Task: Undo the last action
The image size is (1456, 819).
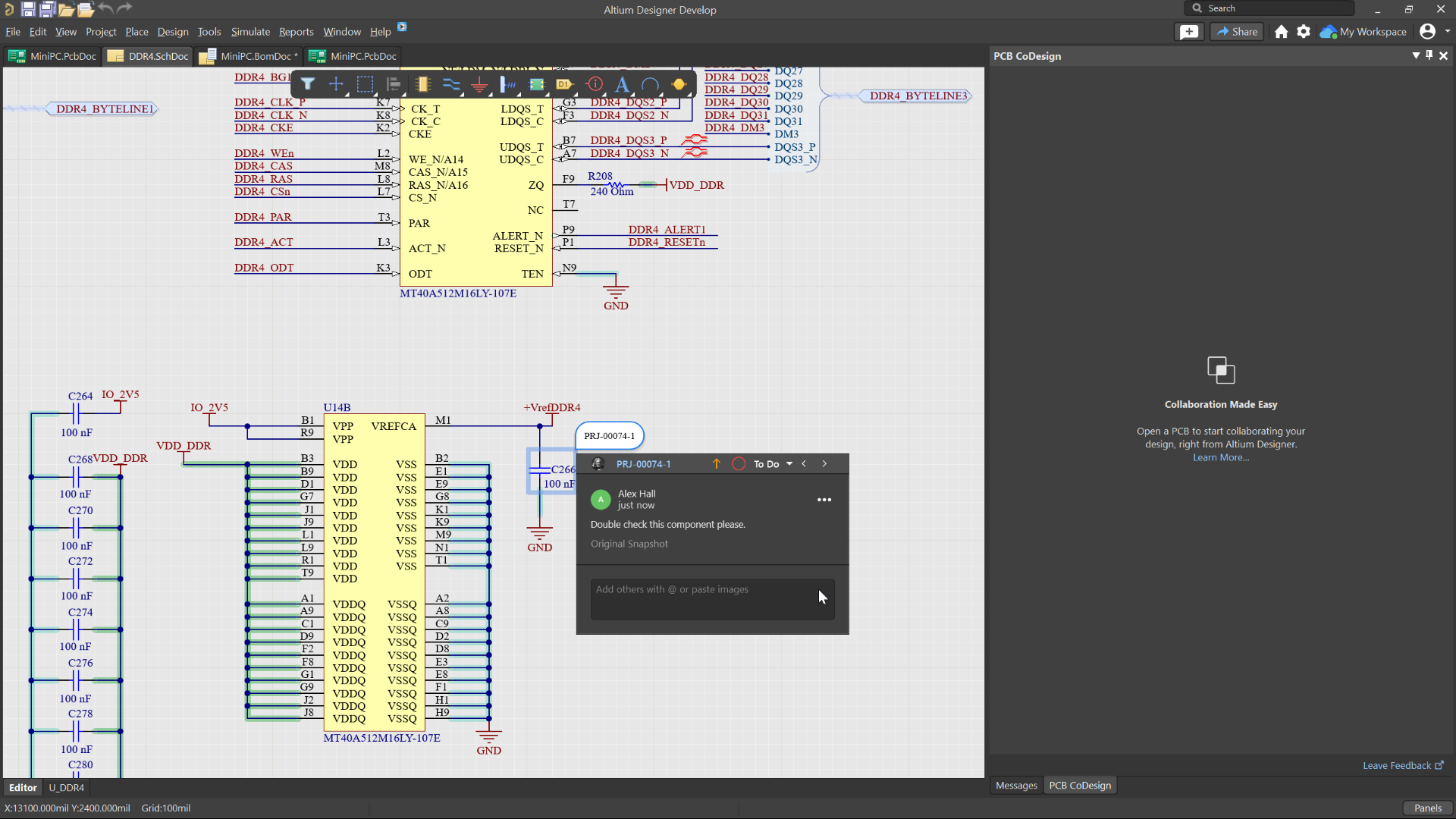Action: click(x=105, y=9)
